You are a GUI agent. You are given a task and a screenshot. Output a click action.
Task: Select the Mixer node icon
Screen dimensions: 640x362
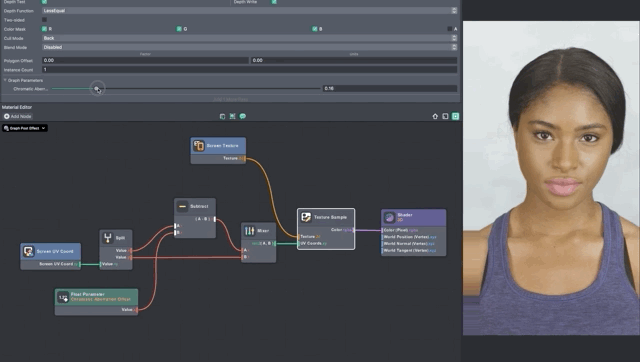[249, 231]
